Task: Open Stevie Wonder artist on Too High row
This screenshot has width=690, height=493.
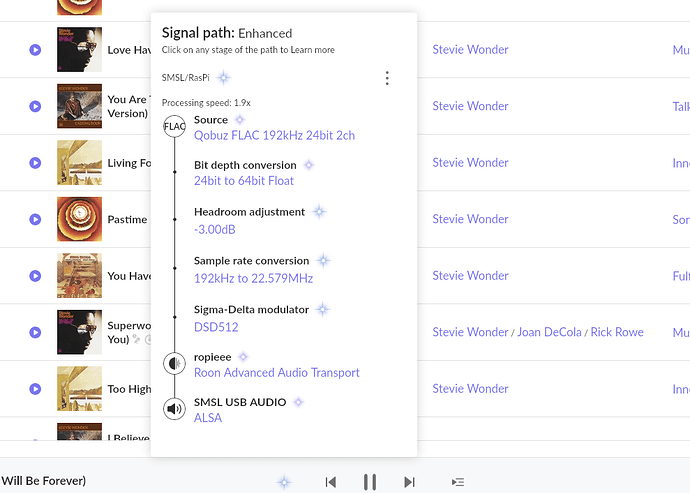Action: pos(470,388)
